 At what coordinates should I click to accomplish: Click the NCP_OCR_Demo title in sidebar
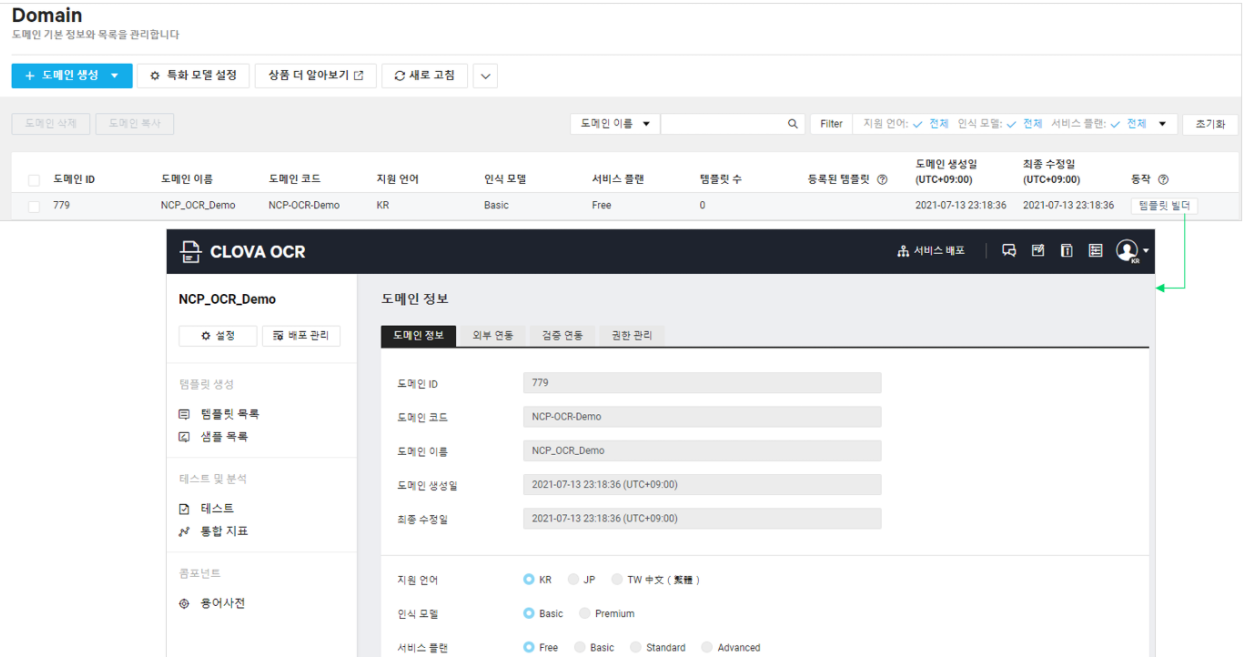[x=227, y=300]
